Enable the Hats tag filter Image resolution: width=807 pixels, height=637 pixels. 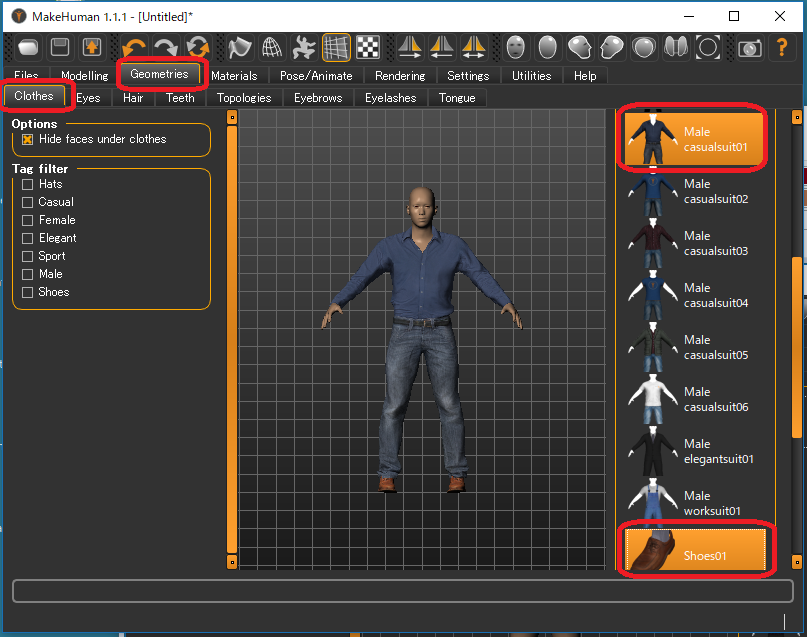coord(28,184)
